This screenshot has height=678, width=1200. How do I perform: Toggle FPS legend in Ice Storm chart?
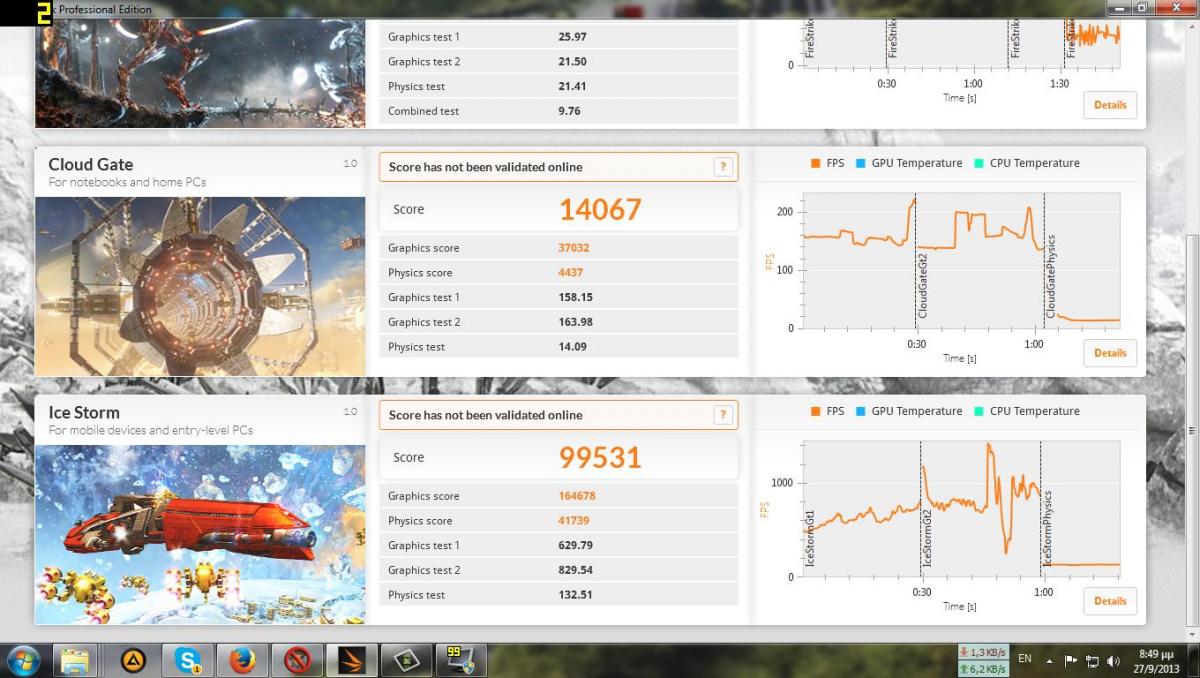point(827,411)
